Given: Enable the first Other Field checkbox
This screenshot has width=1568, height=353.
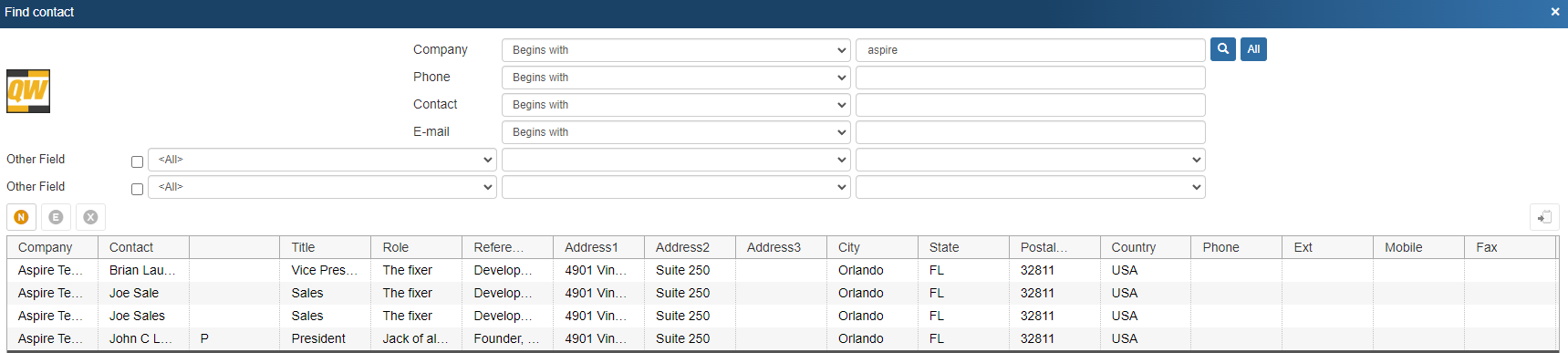Looking at the screenshot, I should [x=137, y=161].
